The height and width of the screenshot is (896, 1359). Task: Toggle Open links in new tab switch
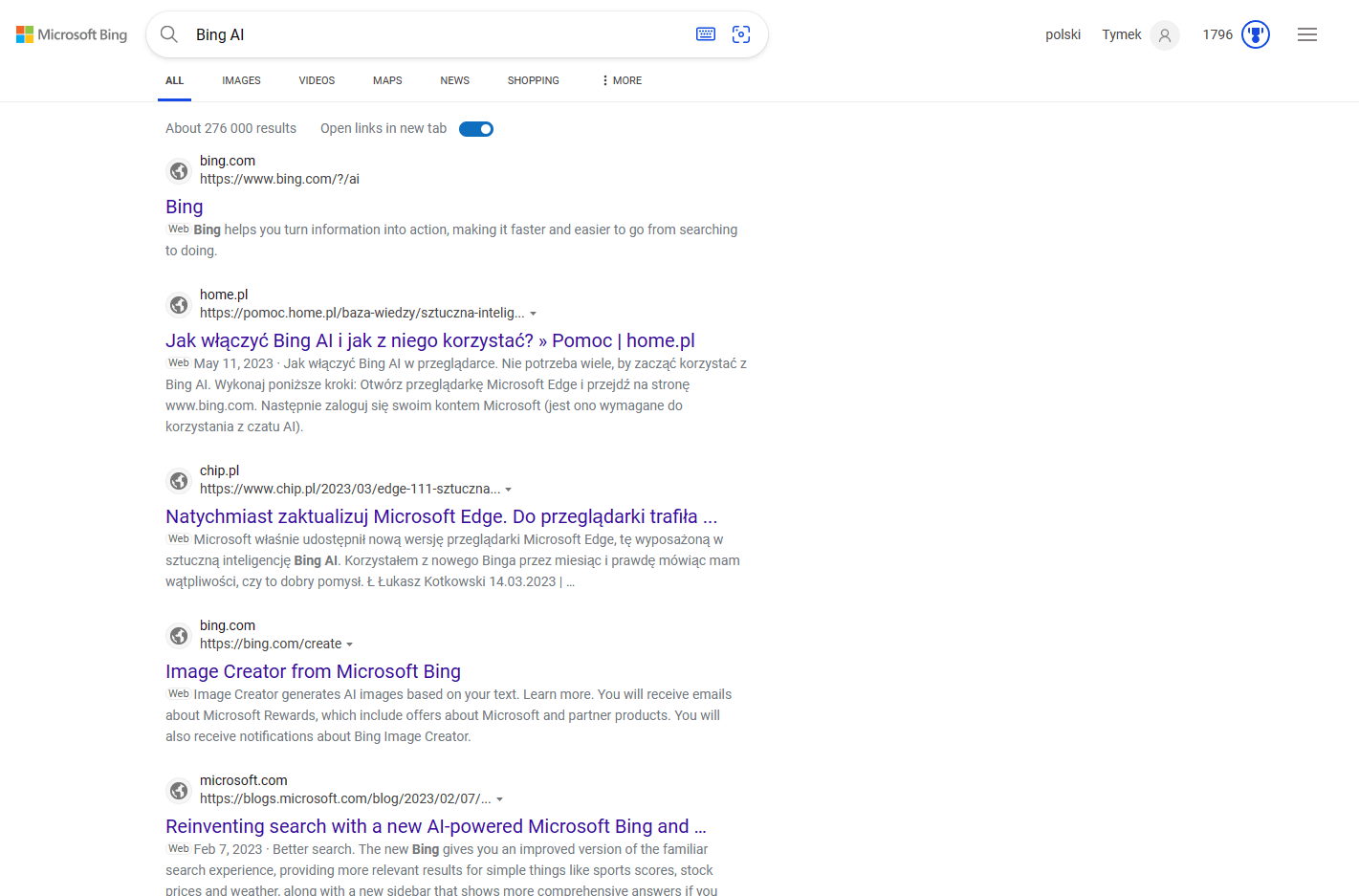click(x=476, y=129)
